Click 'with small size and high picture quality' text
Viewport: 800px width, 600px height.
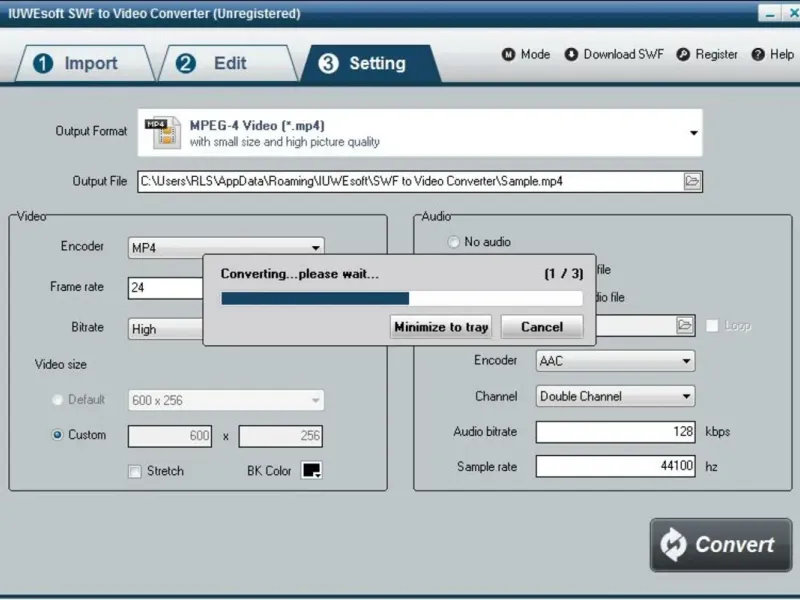tap(285, 142)
